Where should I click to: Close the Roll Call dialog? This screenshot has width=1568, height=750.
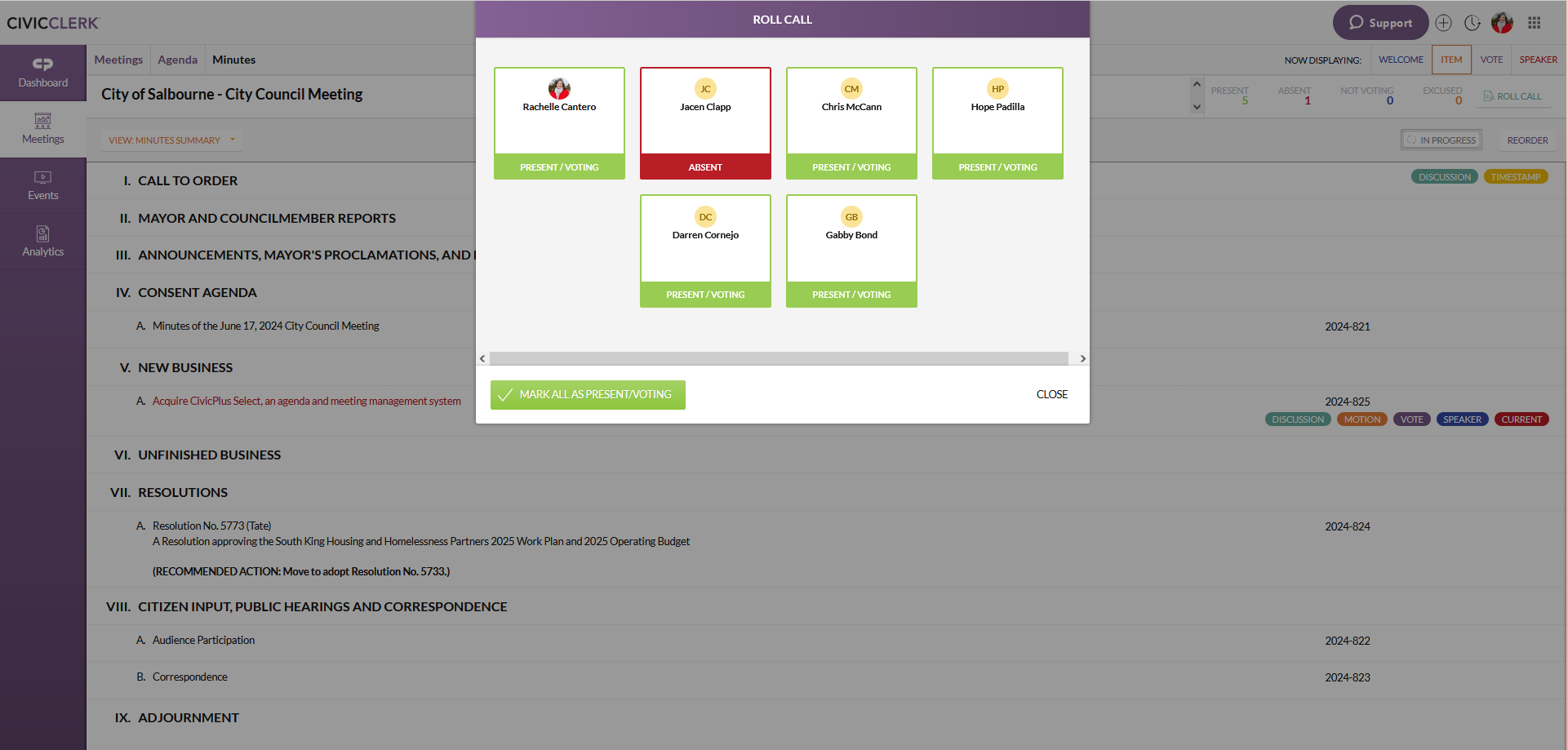[1051, 394]
